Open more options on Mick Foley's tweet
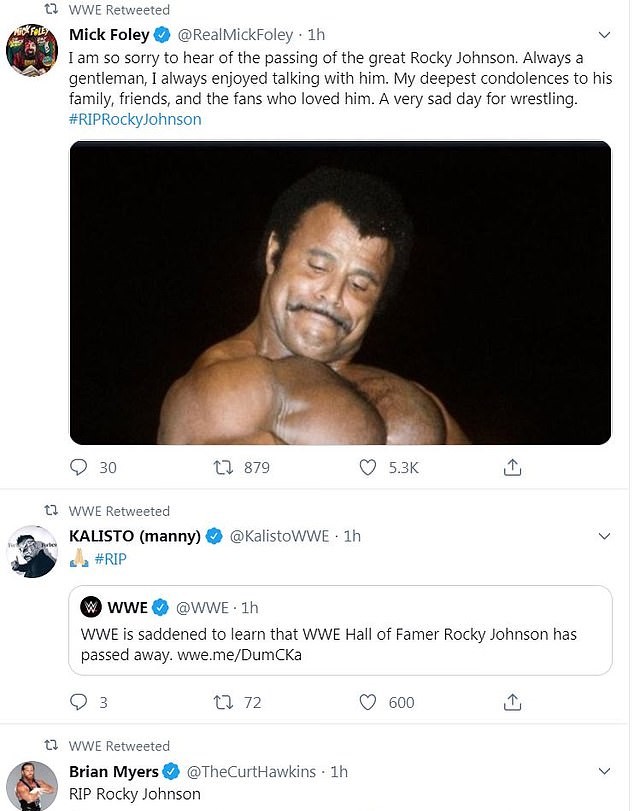 603,35
